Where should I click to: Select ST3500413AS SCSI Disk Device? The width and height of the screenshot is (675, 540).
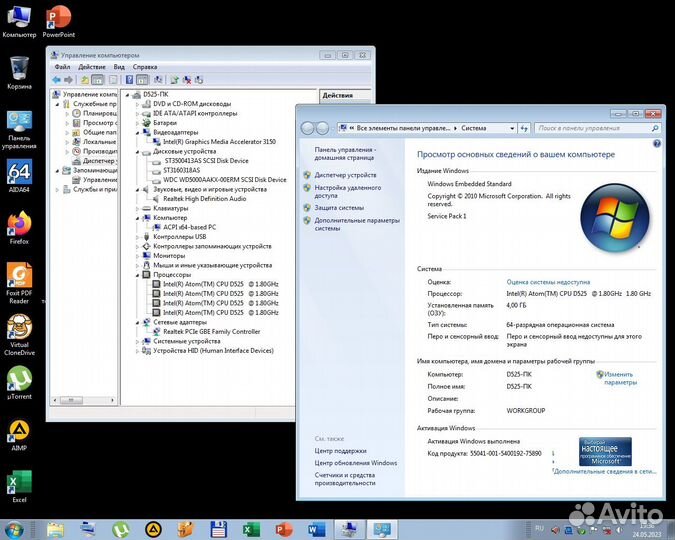[206, 161]
